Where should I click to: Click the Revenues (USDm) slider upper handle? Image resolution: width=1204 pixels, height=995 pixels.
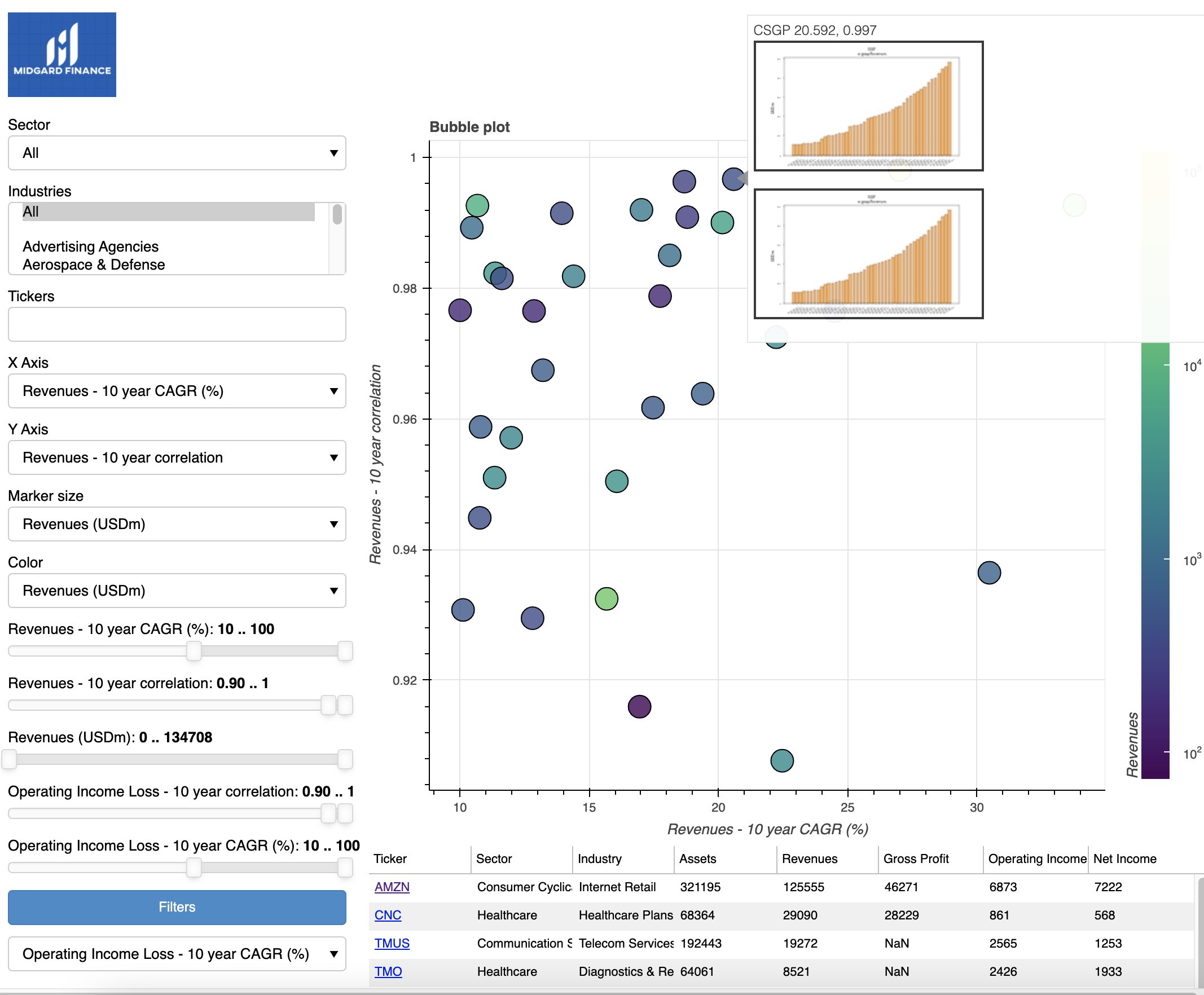[x=345, y=759]
